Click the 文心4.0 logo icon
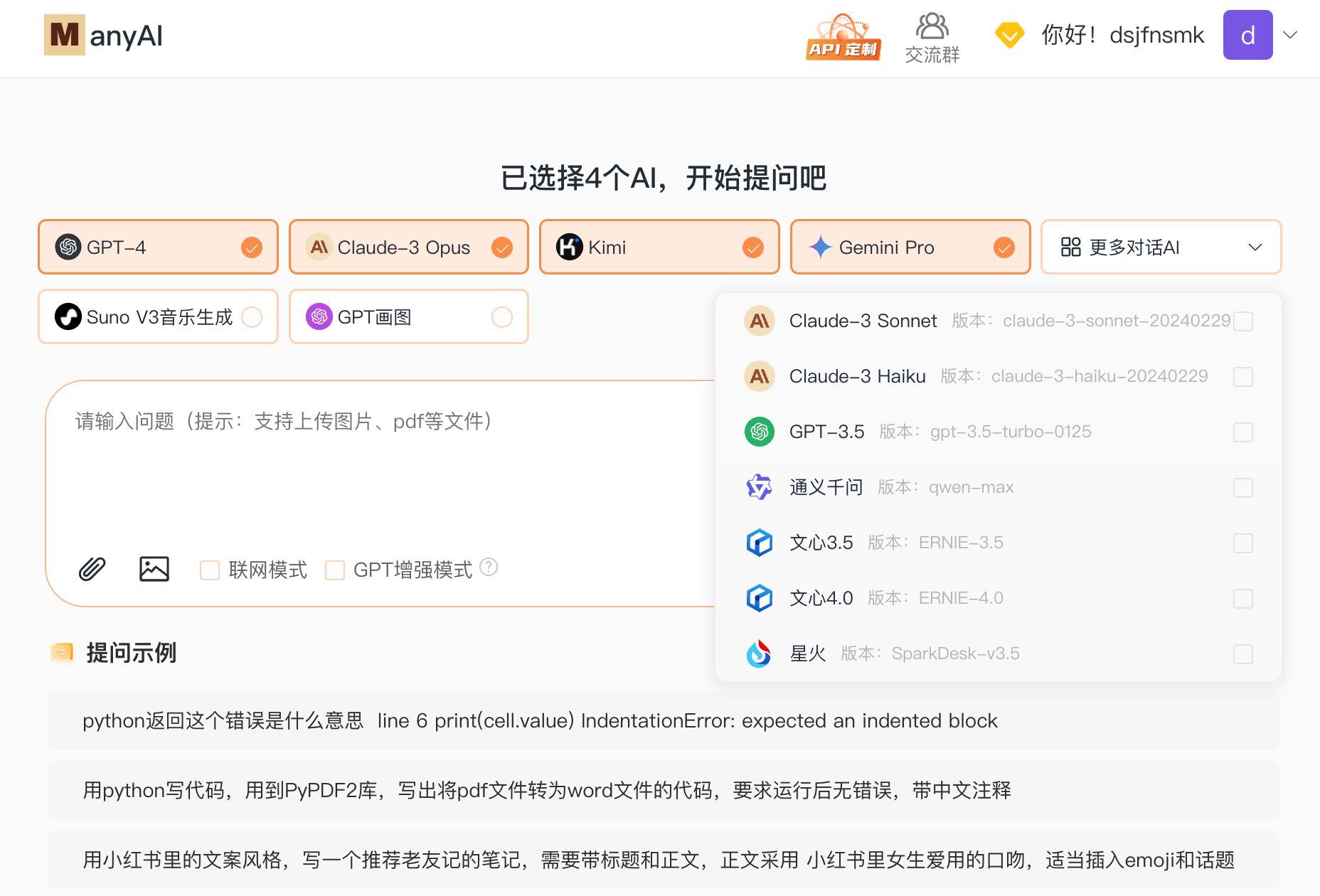 pos(760,598)
